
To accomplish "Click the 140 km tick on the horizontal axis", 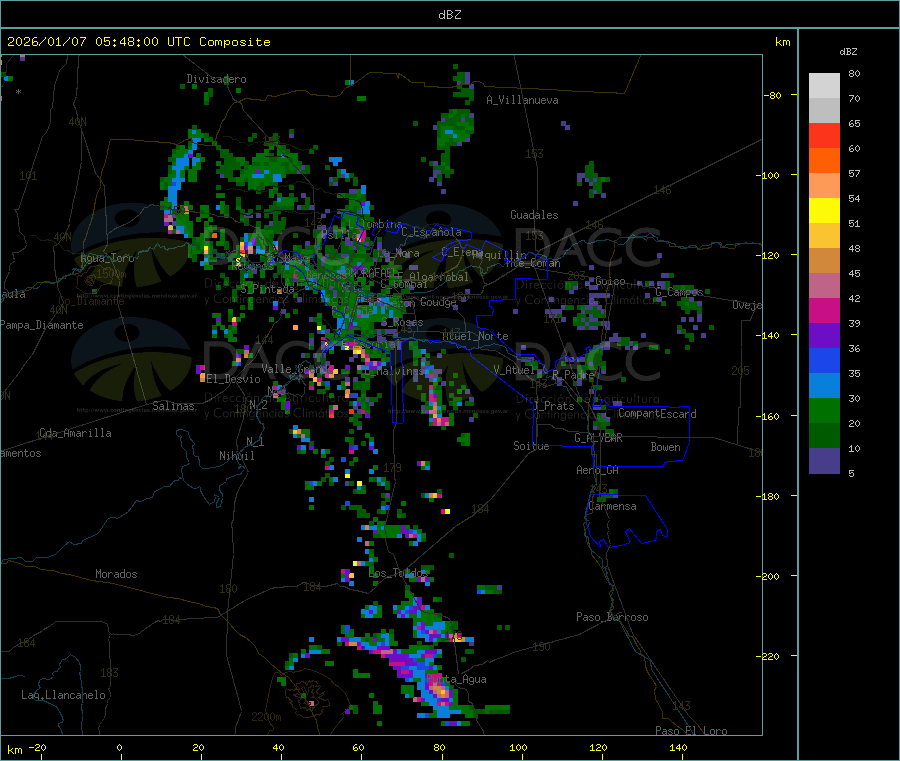I will point(678,747).
